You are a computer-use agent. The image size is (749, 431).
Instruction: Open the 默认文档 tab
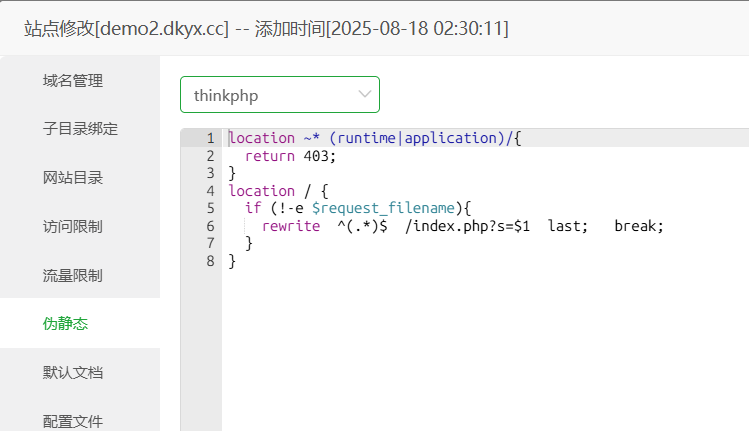coord(73,372)
